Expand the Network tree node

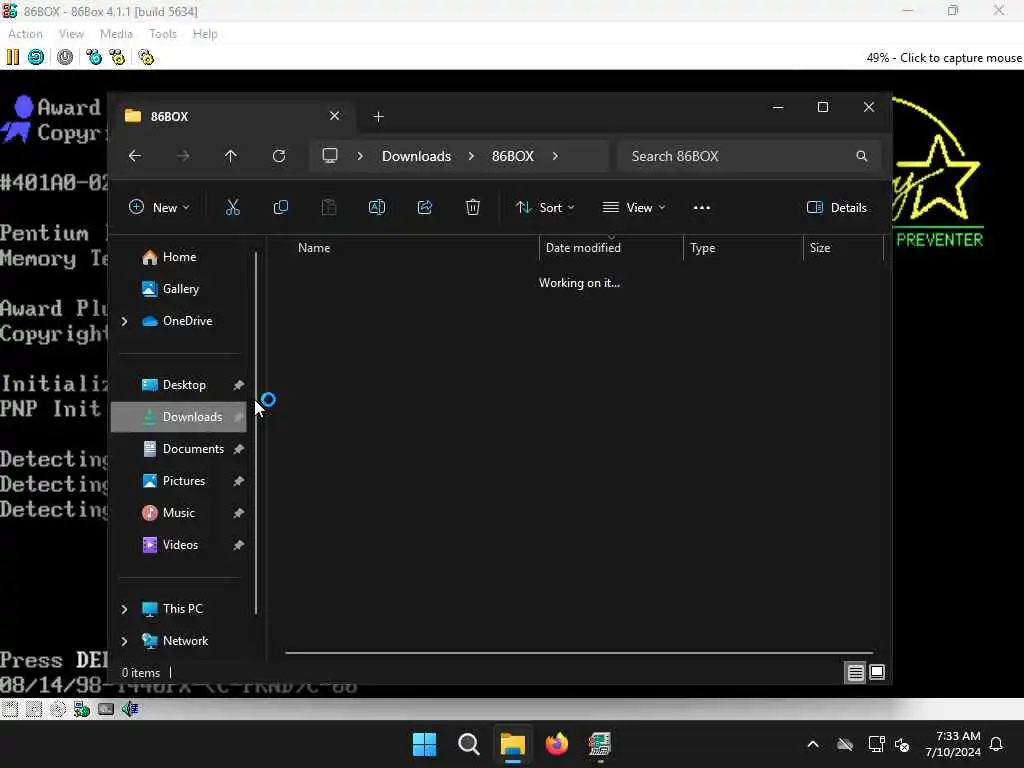125,641
